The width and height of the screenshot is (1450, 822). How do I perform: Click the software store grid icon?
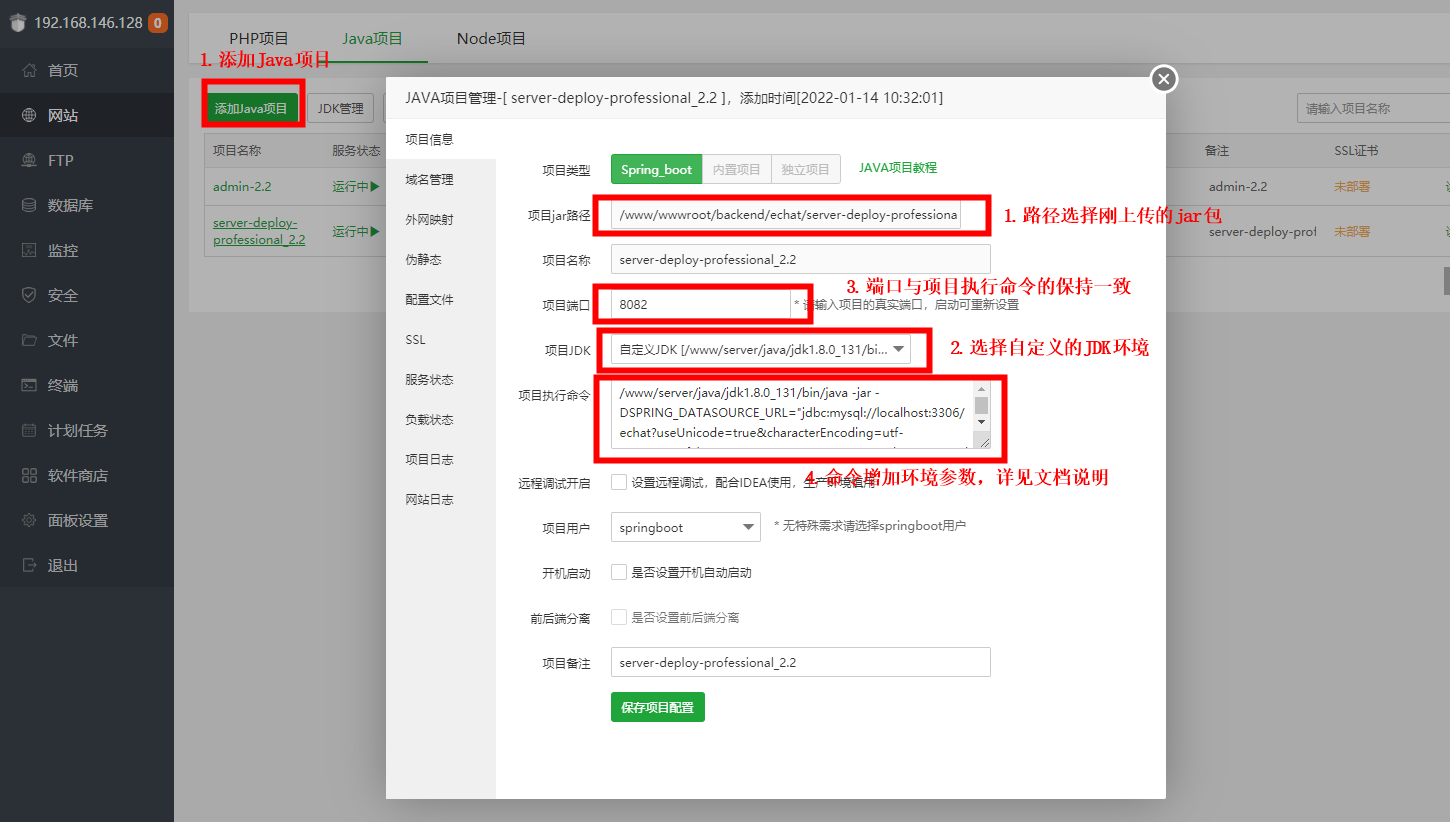click(30, 476)
